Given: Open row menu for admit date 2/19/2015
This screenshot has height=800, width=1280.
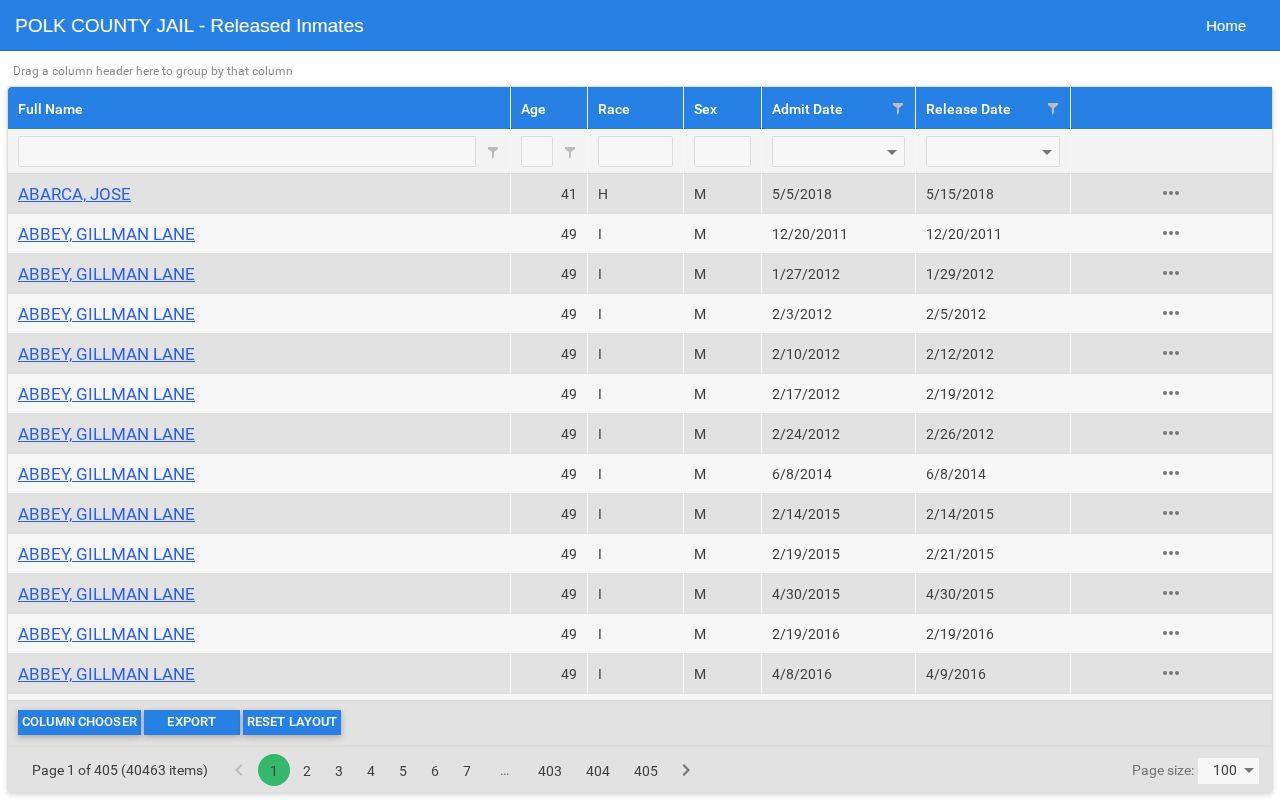Looking at the screenshot, I should click(1171, 553).
